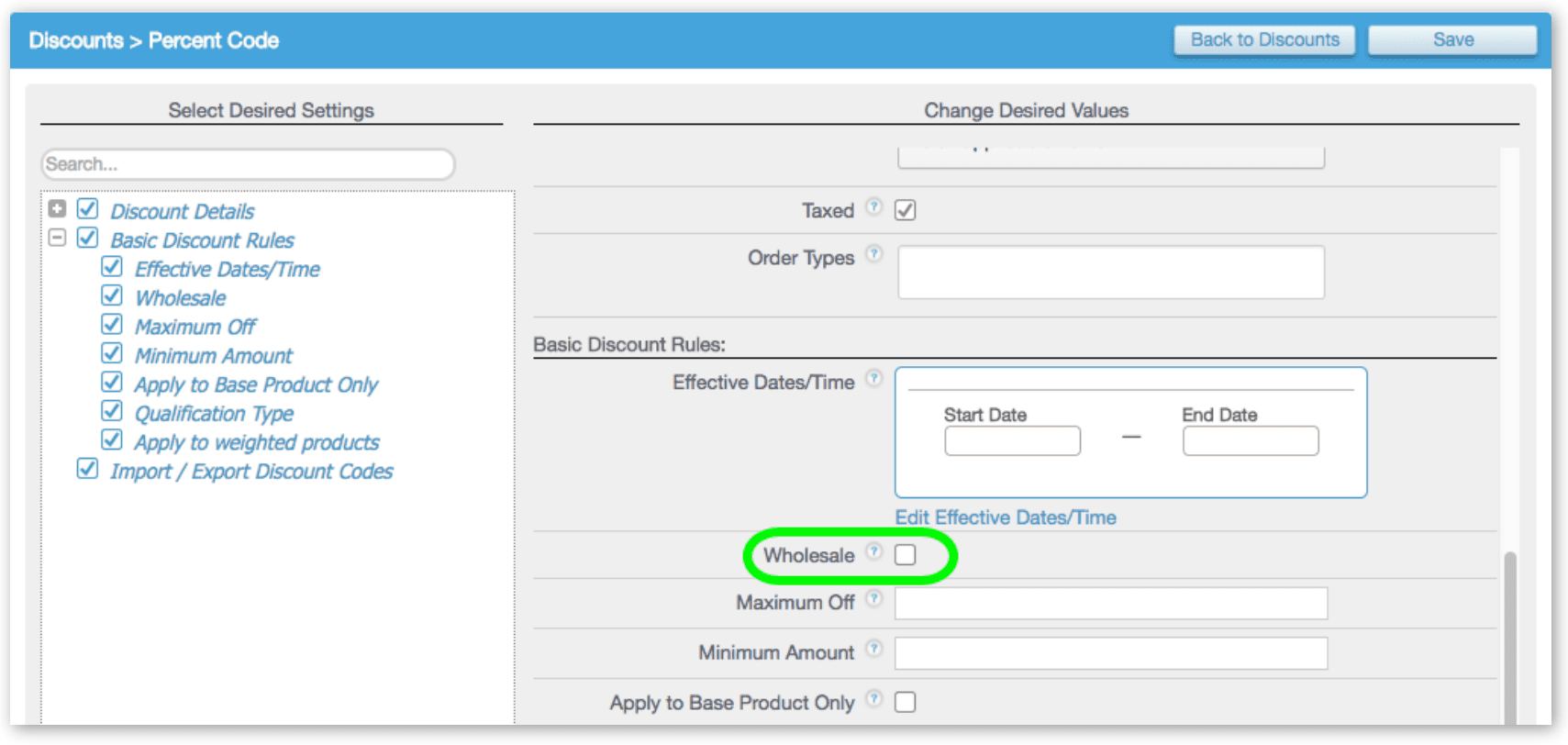The width and height of the screenshot is (1568, 745).
Task: Enable the Wholesale checkbox in values panel
Action: [905, 555]
